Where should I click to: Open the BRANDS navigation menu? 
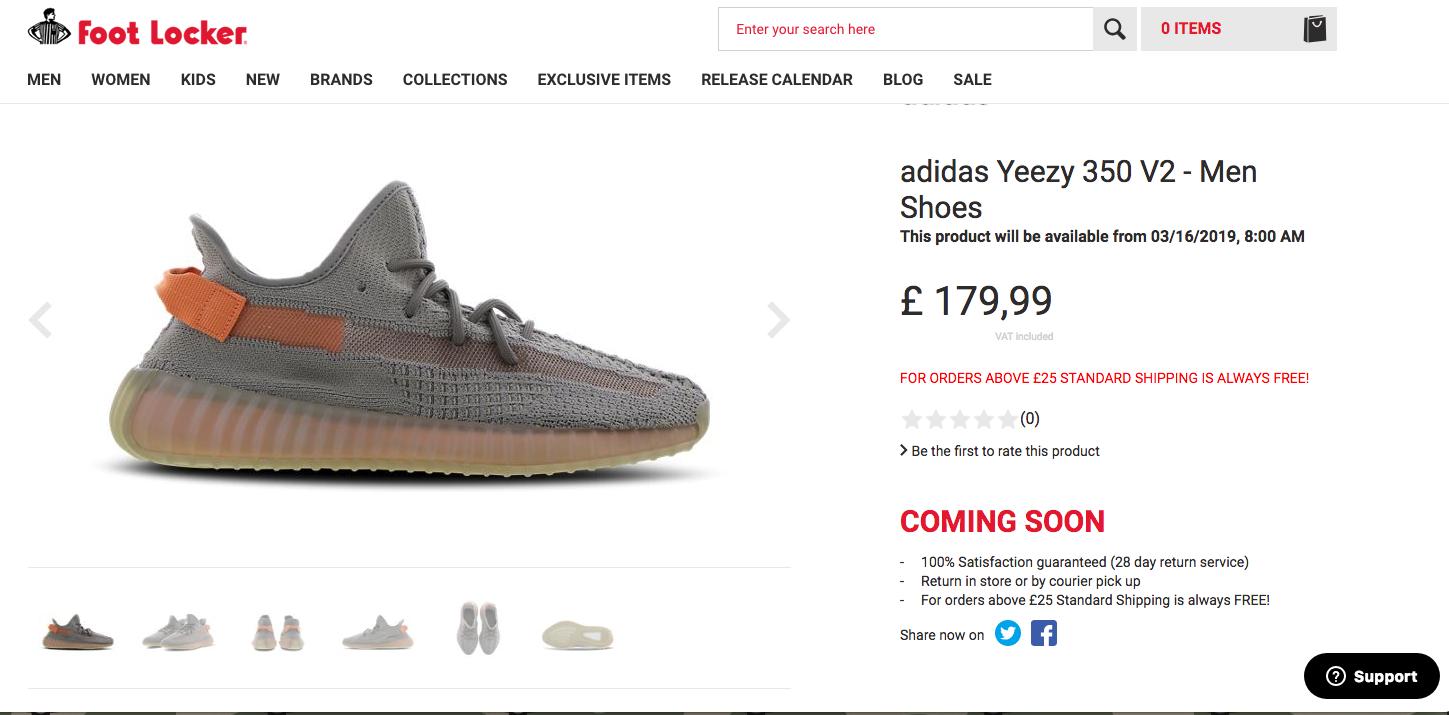[341, 80]
